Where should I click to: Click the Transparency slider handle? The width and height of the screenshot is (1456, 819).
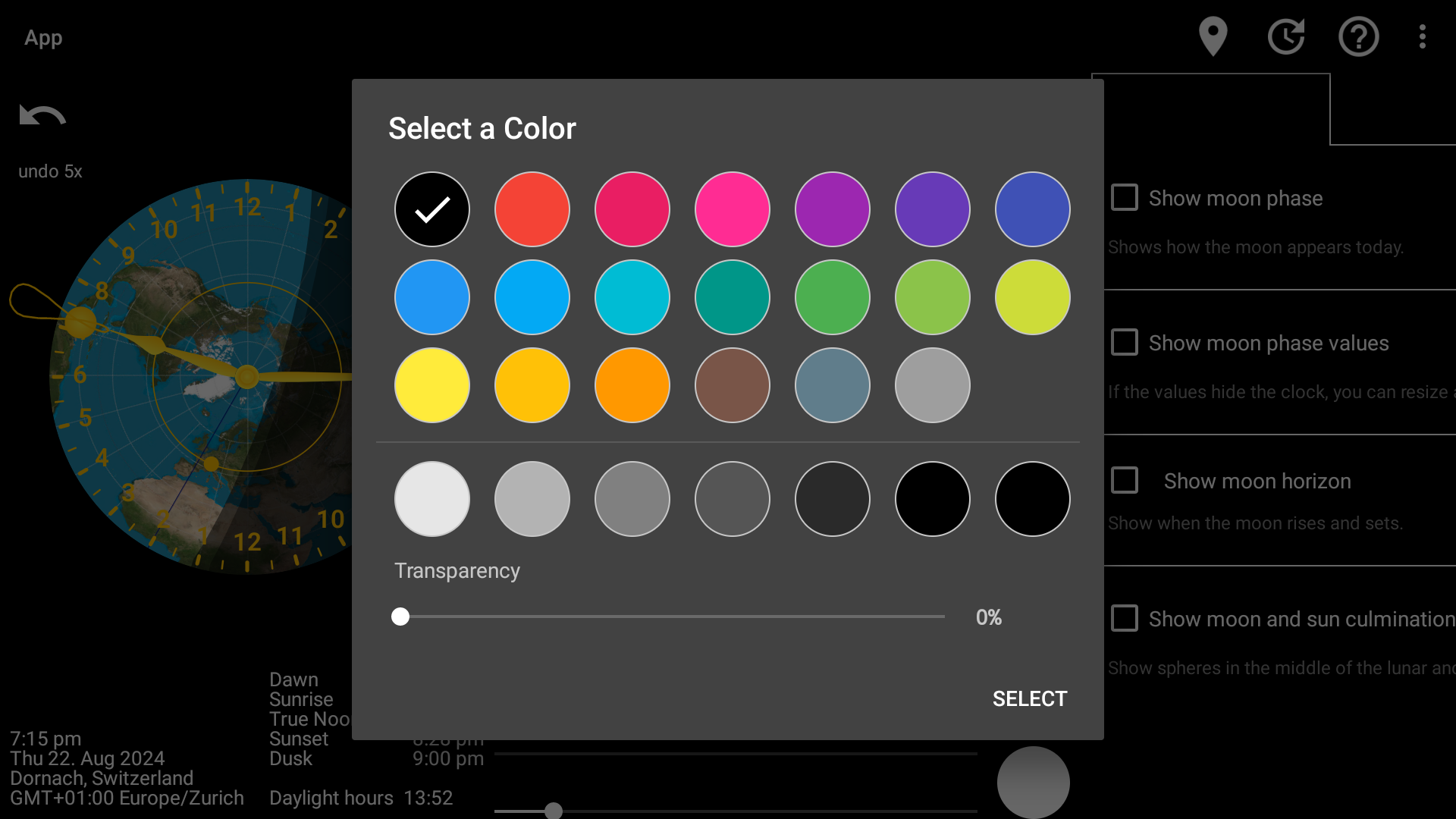tap(400, 617)
